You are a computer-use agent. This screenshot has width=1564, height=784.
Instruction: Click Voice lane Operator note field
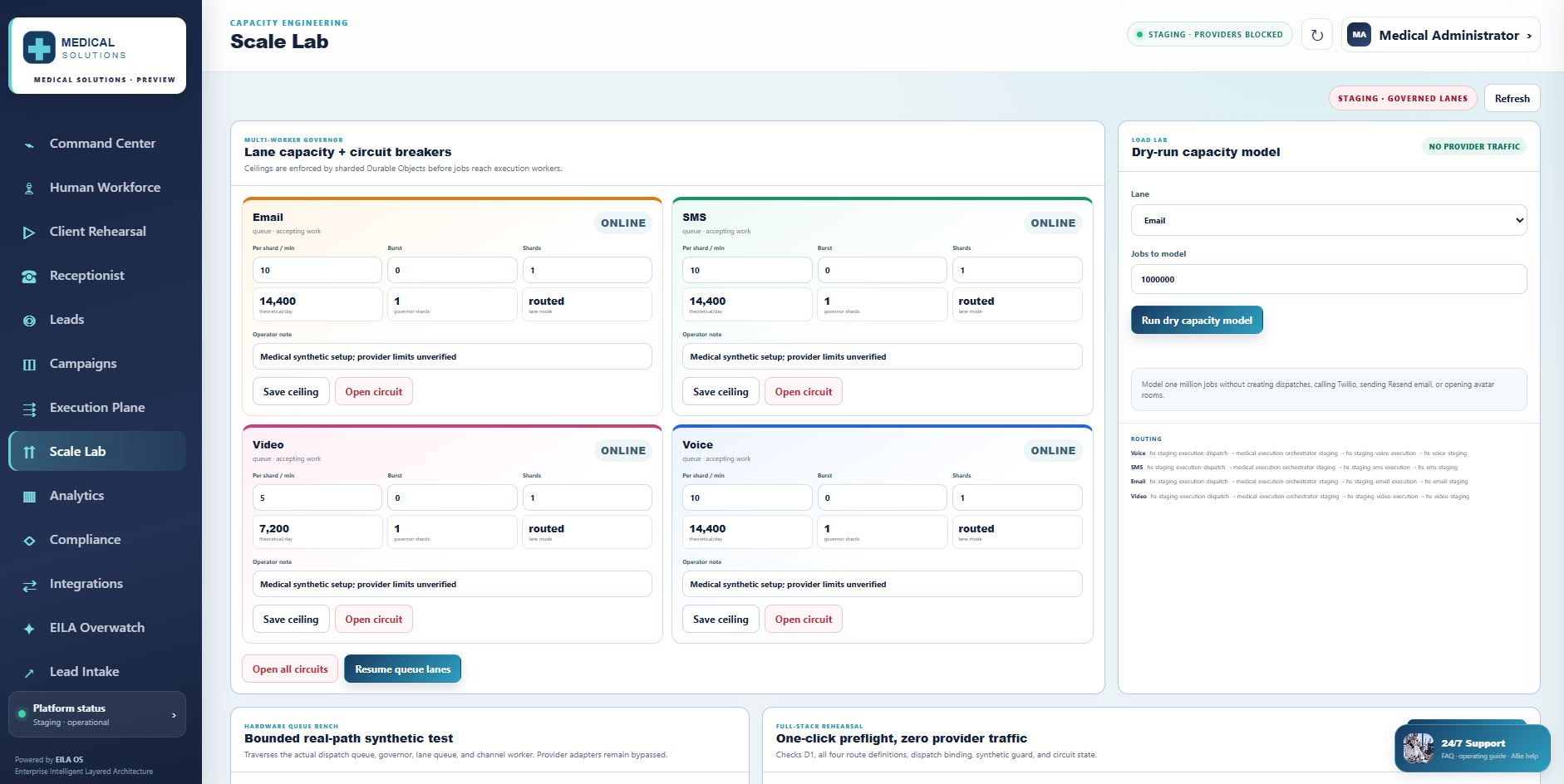pyautogui.click(x=882, y=584)
